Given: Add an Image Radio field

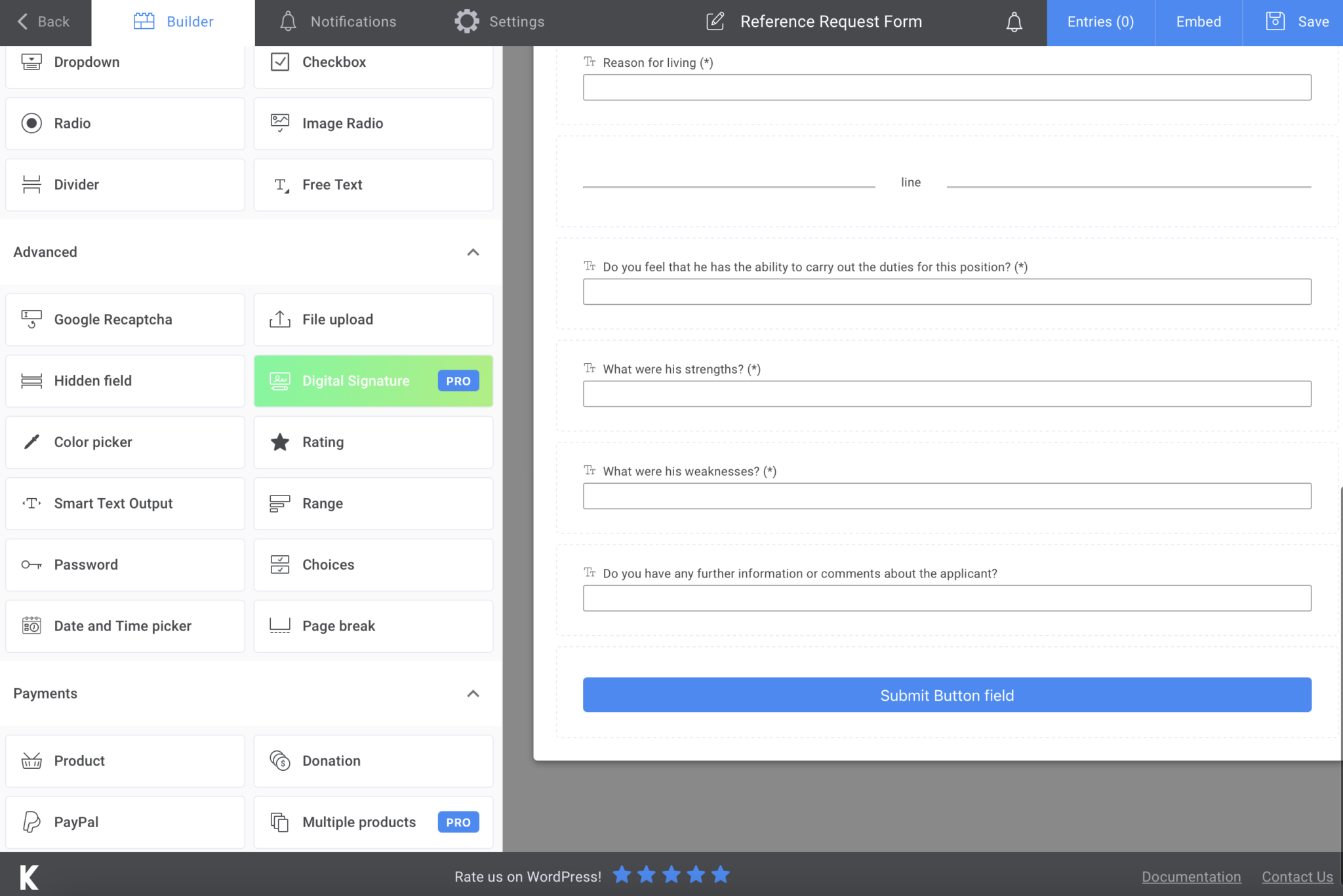Looking at the screenshot, I should click(372, 123).
